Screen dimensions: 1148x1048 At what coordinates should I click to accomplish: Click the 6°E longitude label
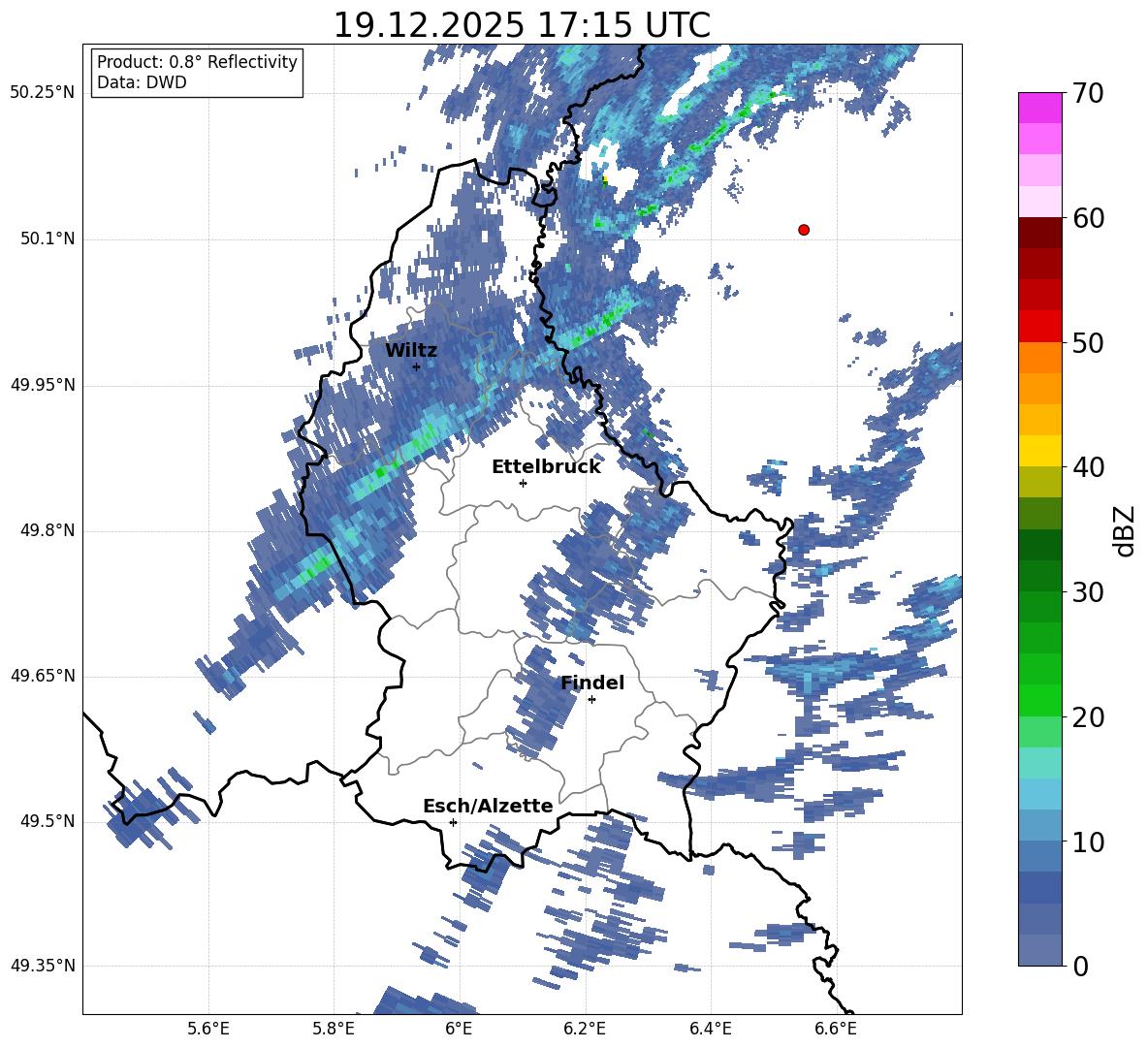coord(459,1029)
